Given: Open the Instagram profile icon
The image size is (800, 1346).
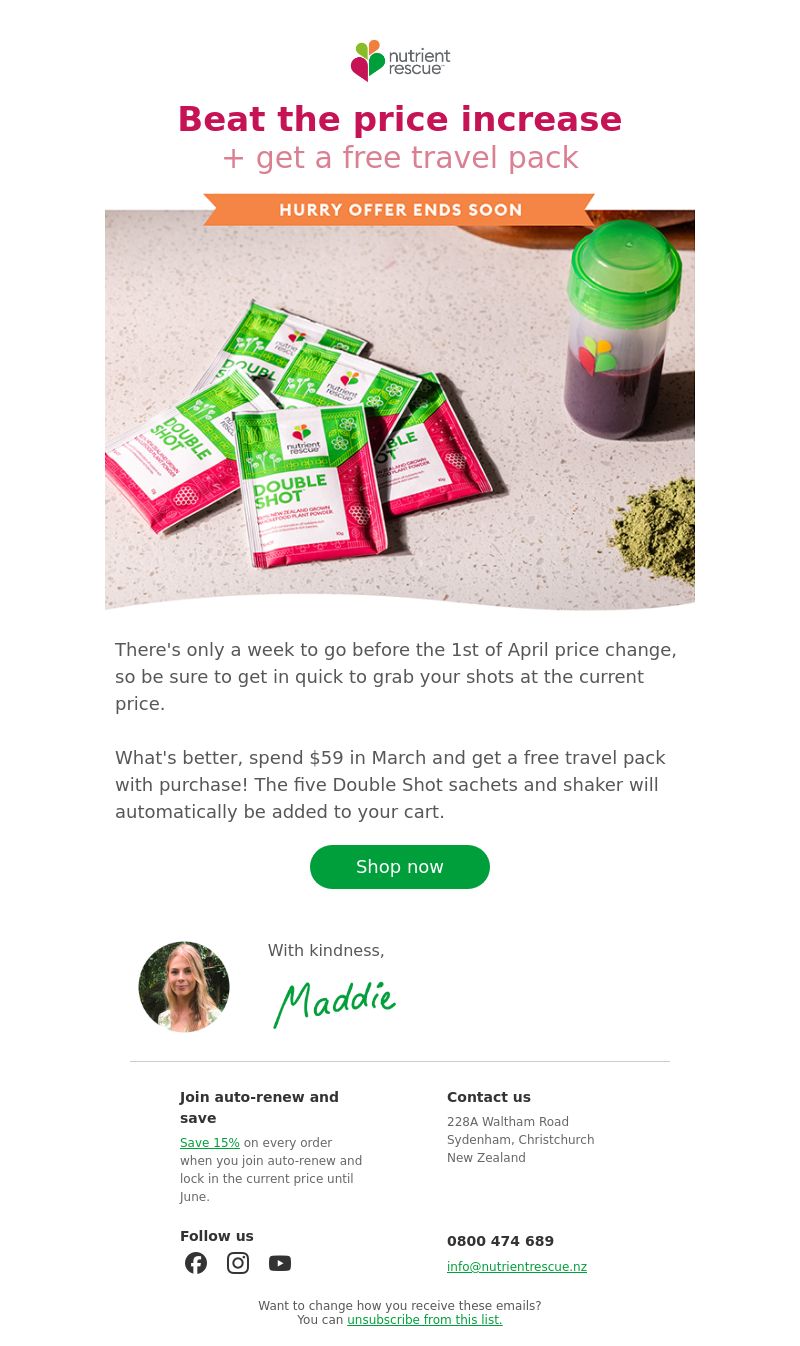Looking at the screenshot, I should coord(238,1263).
